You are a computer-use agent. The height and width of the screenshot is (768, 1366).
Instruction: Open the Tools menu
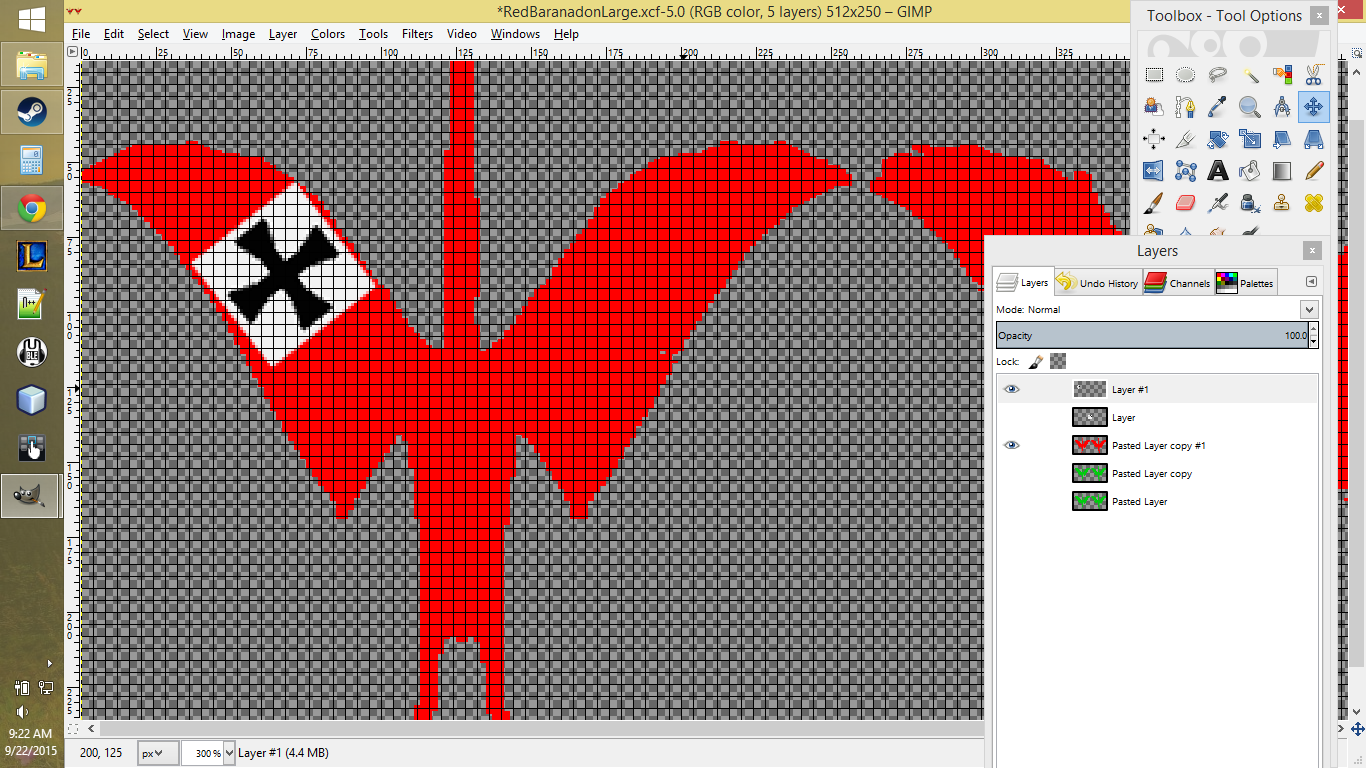pyautogui.click(x=373, y=33)
